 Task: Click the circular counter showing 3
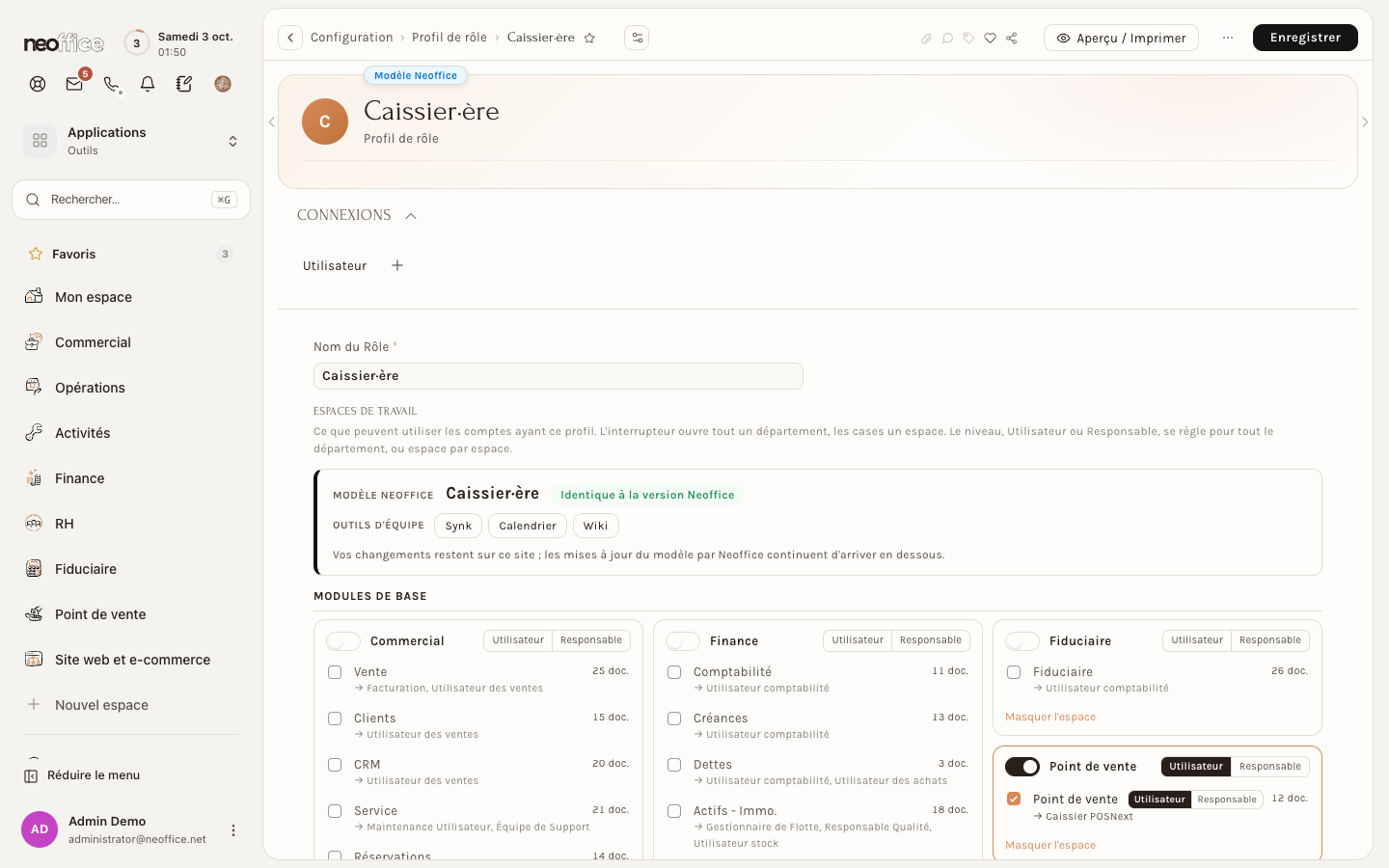pos(136,42)
